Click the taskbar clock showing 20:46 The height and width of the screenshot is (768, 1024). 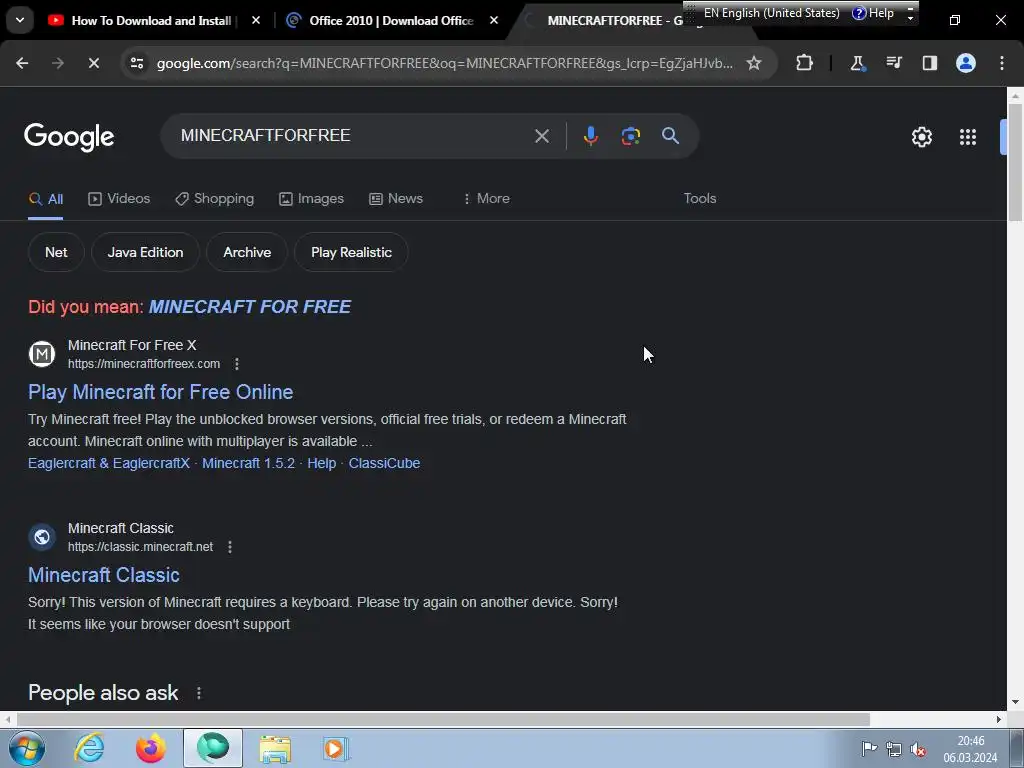tap(970, 749)
